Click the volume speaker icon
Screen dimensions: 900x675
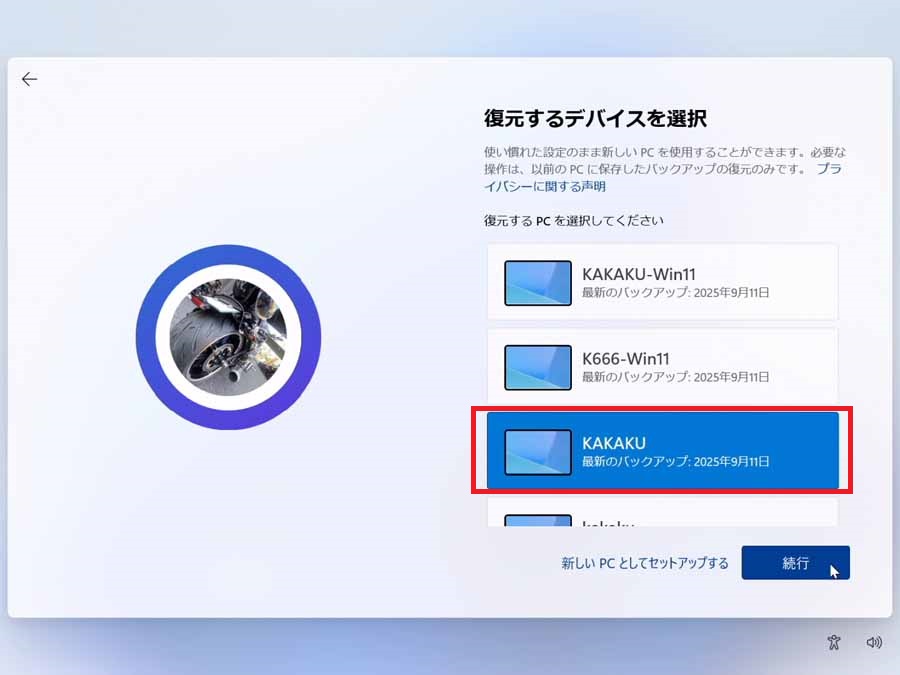[x=874, y=643]
